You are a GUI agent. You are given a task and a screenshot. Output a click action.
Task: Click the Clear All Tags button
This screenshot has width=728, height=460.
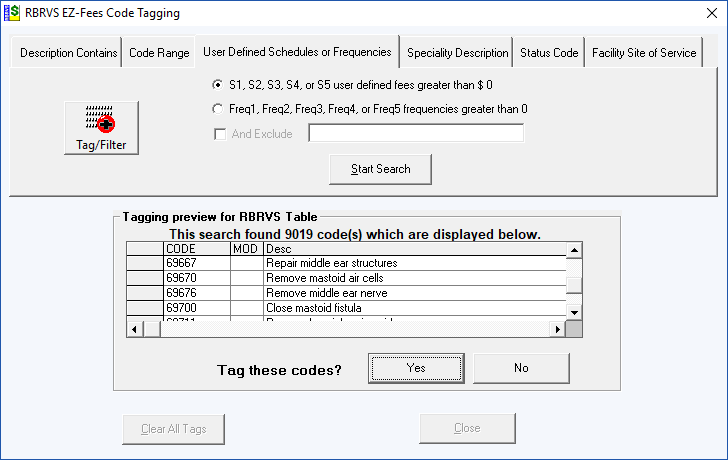(174, 429)
